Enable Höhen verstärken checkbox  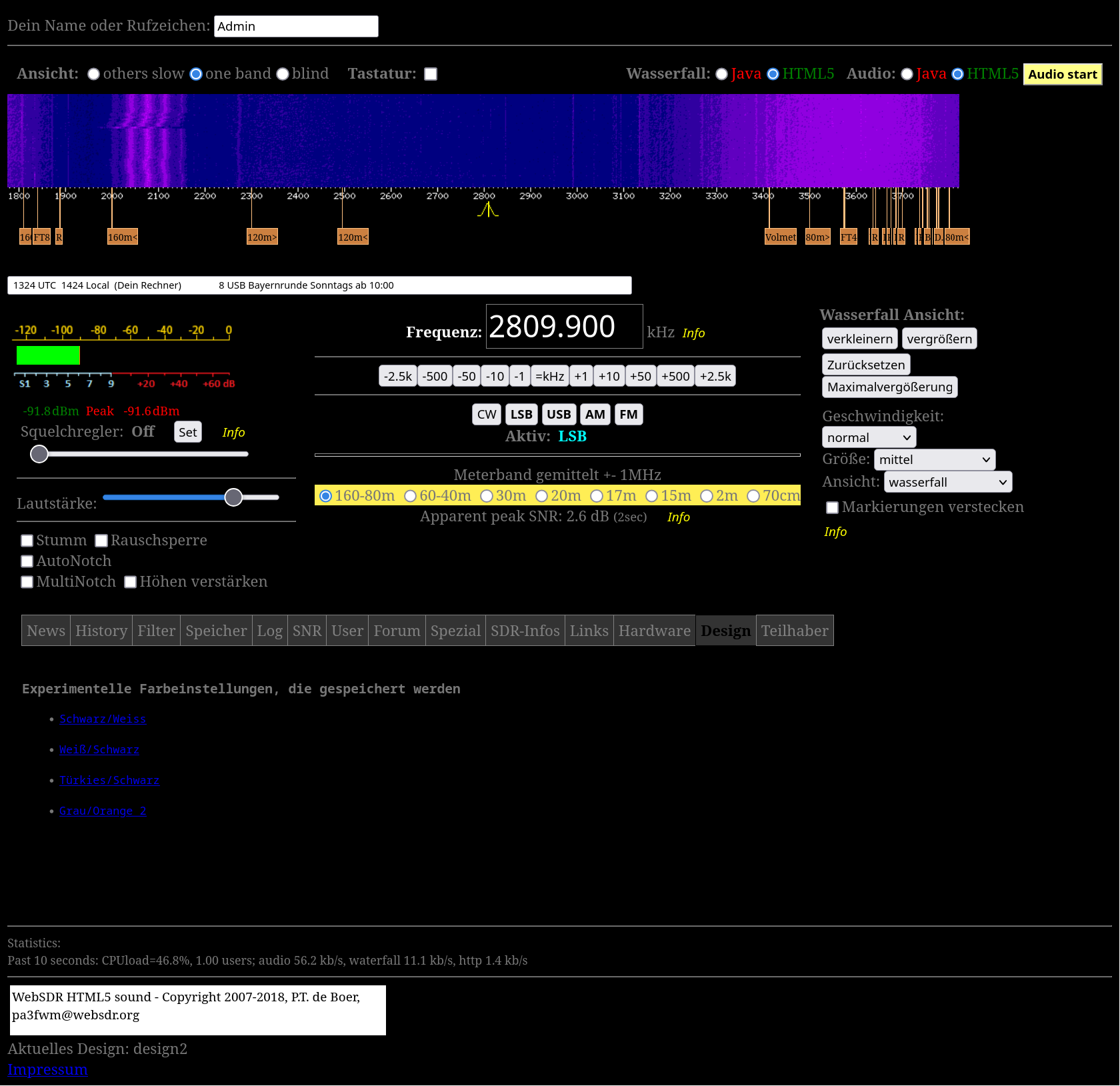(x=131, y=582)
